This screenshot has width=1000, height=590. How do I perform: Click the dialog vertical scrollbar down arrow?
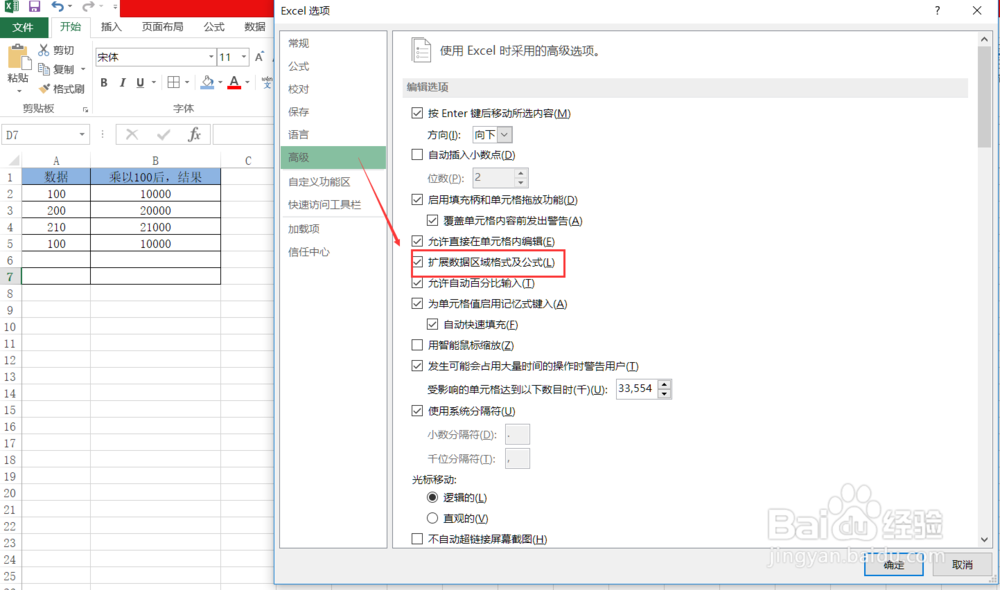click(984, 540)
